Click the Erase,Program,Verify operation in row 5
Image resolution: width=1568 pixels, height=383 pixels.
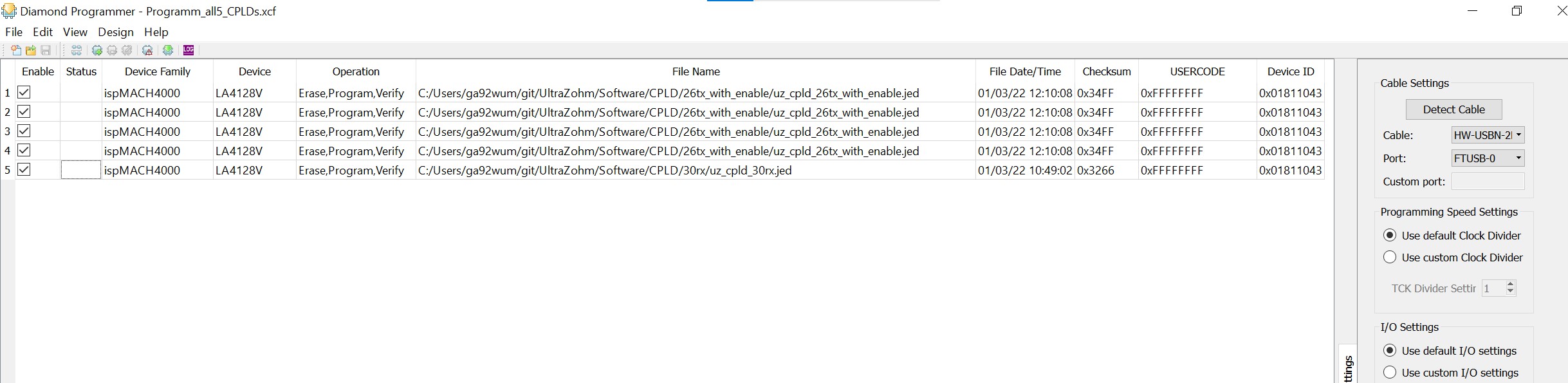pos(356,170)
